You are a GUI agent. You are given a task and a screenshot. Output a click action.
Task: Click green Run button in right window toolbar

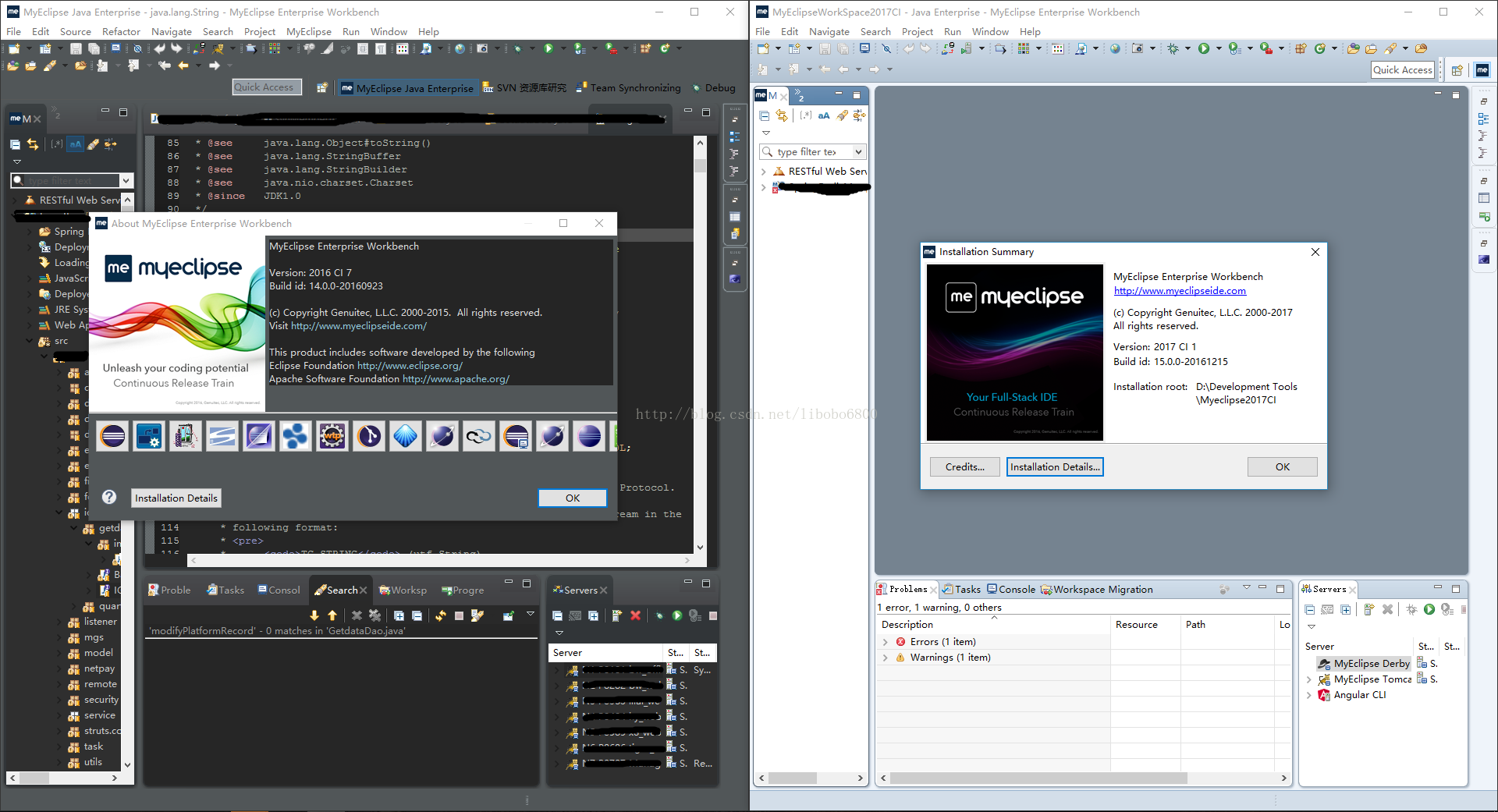coord(1204,48)
